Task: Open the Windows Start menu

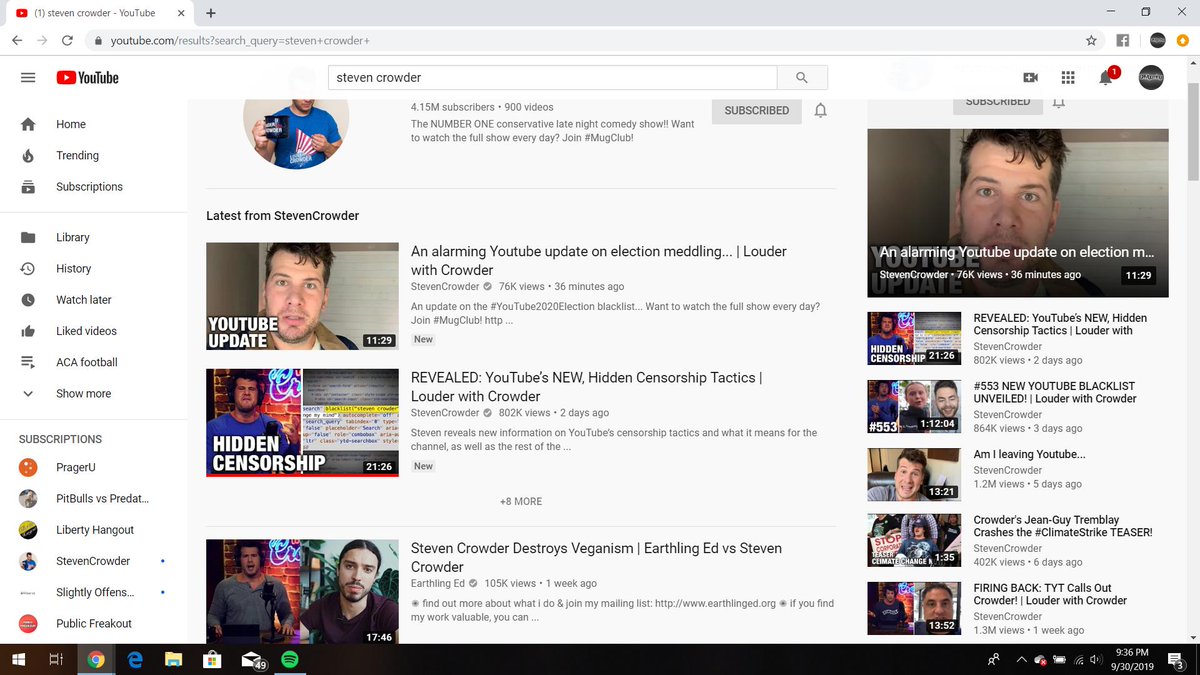Action: pyautogui.click(x=18, y=659)
